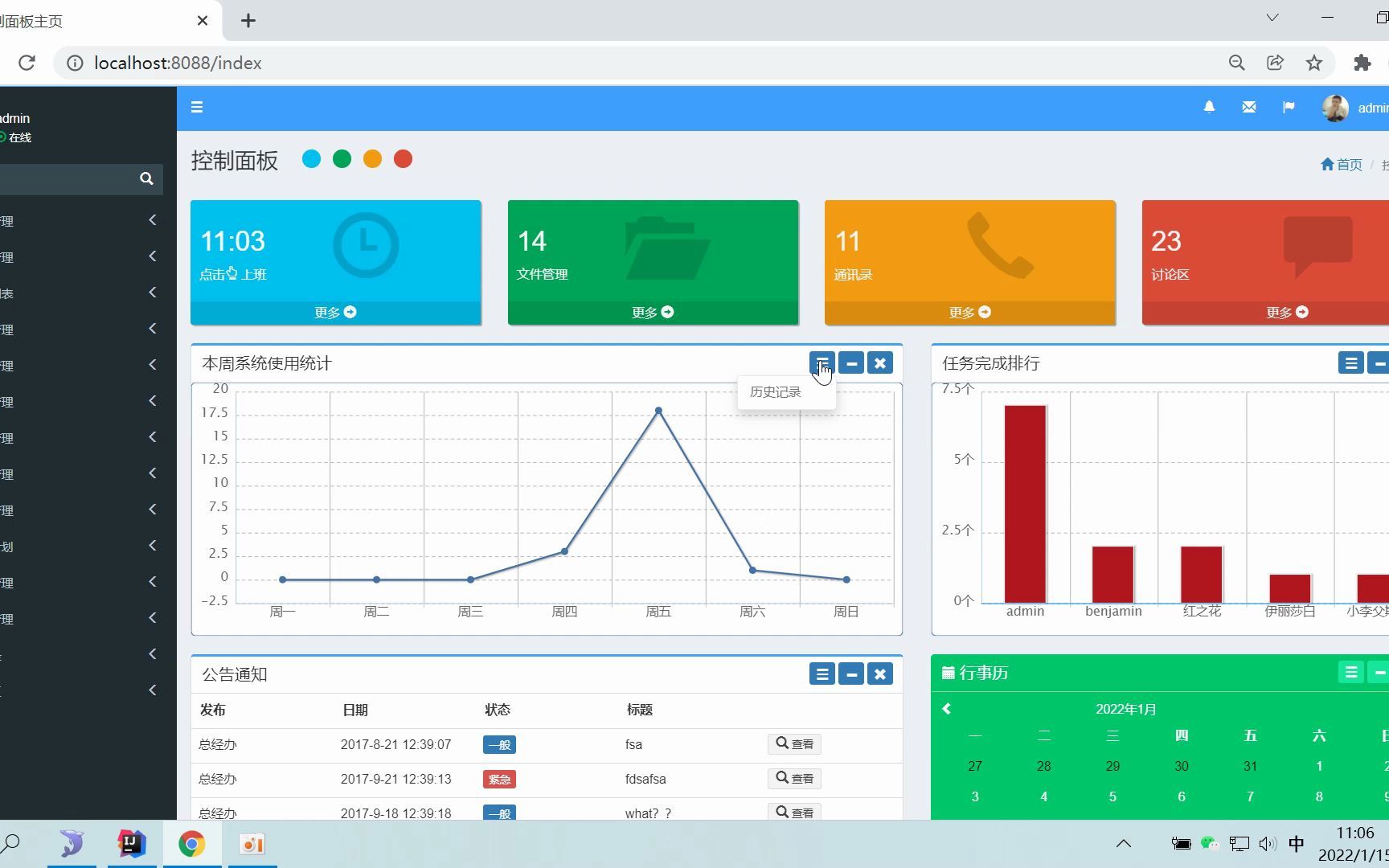The height and width of the screenshot is (868, 1389).
Task: Minimize the 公告通知 panel
Action: click(x=851, y=674)
